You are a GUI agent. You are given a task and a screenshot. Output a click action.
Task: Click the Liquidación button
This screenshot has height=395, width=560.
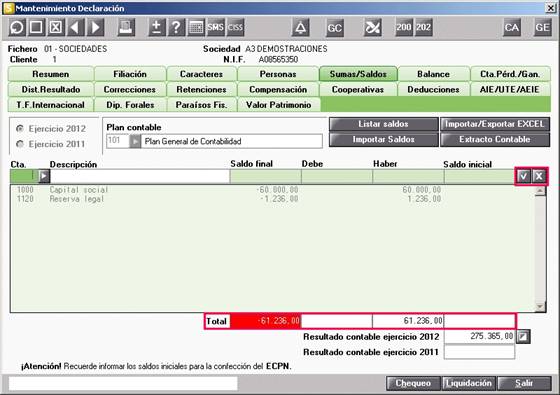pos(469,383)
